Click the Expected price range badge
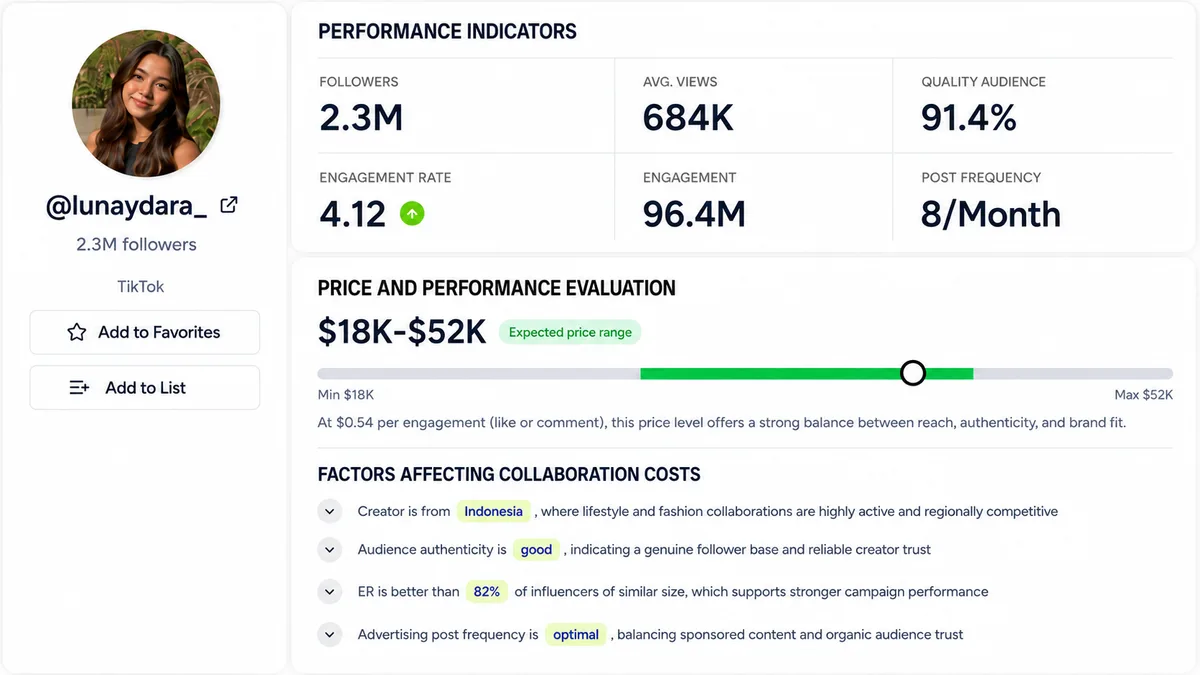 tap(570, 332)
